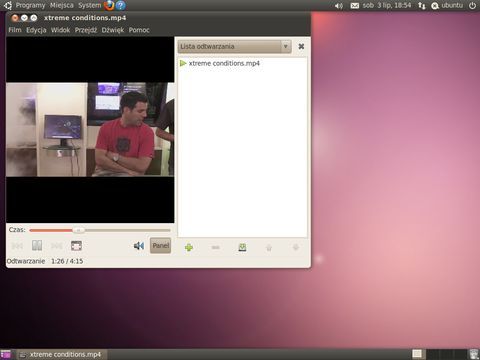This screenshot has height=360, width=480.
Task: Skip to next track button
Action: coord(57,246)
